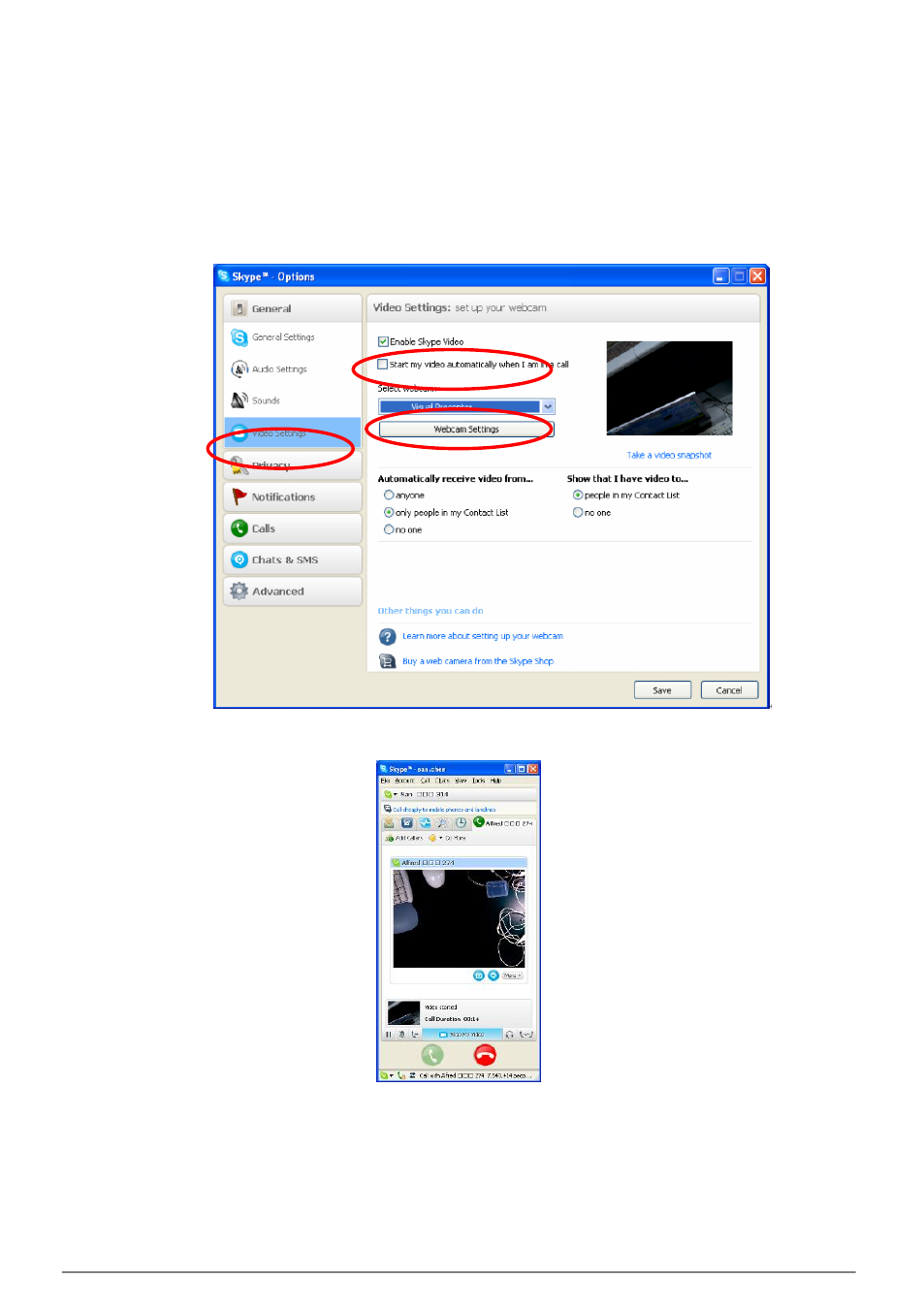Image resolution: width=924 pixels, height=1311 pixels.
Task: Open Tools menu in Skype call window
Action: tap(478, 781)
